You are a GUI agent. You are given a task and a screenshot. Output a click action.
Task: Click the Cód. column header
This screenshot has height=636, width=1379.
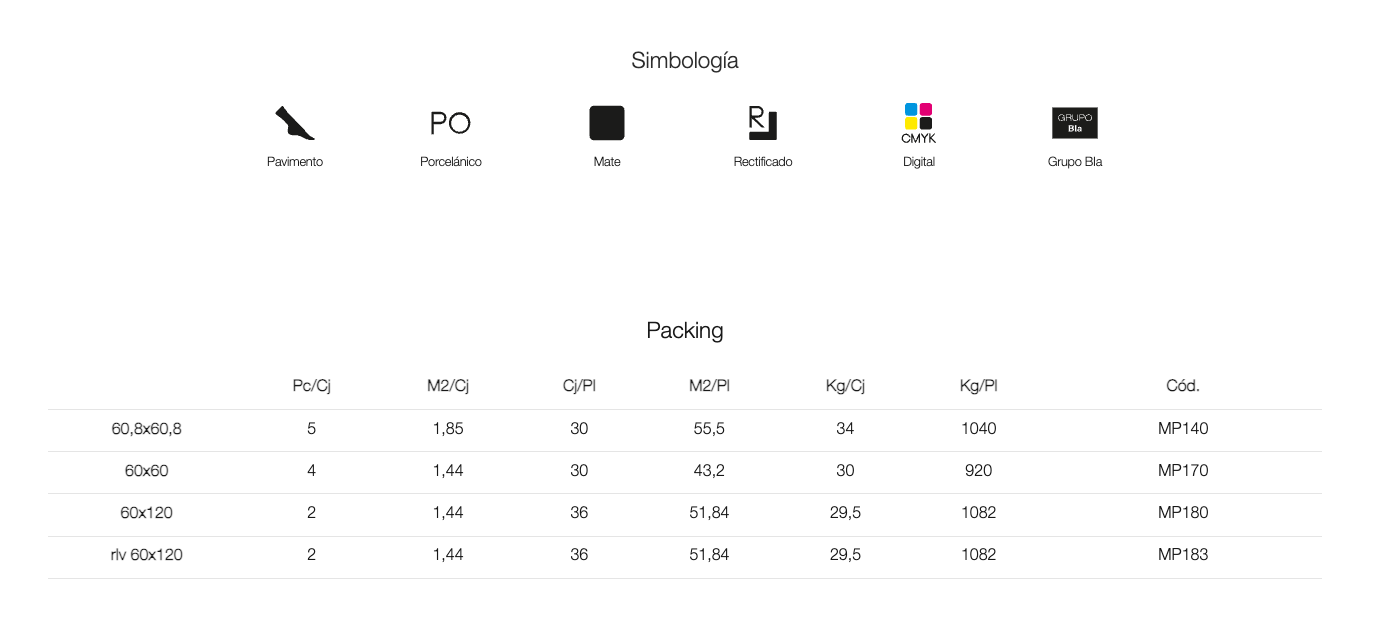[1183, 386]
